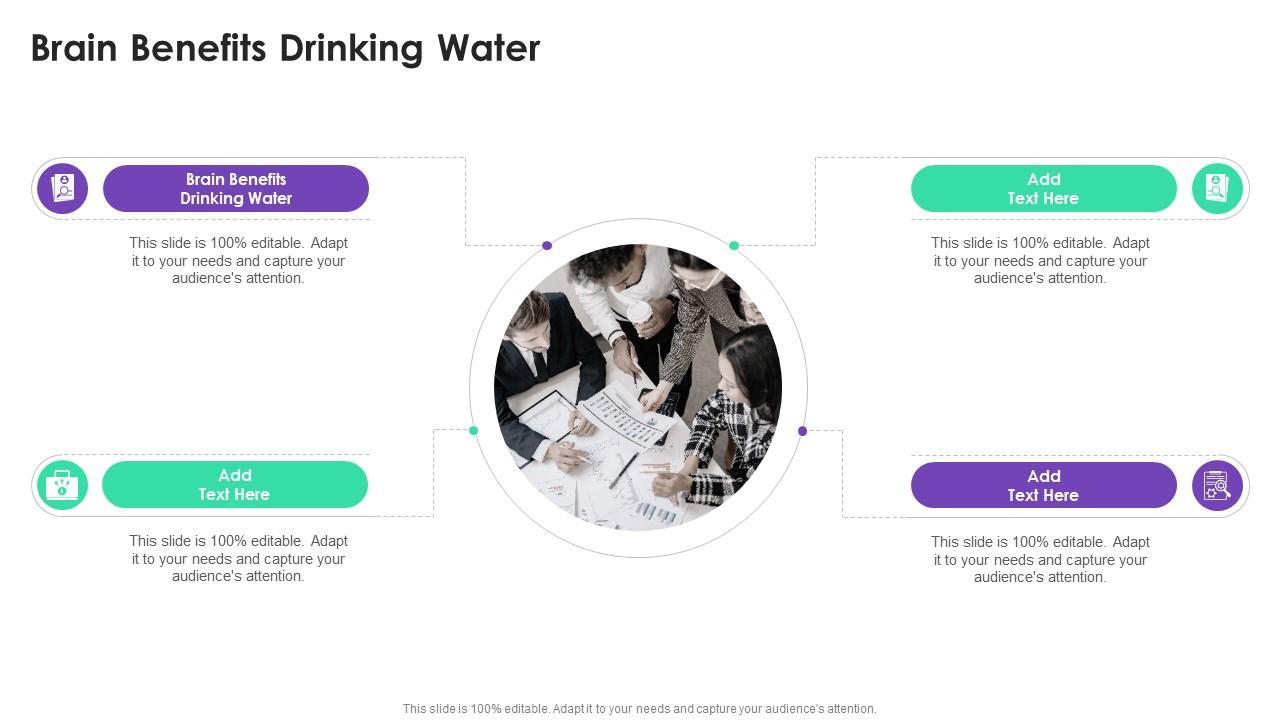Click description text under Brain Benefits pill
Viewport: 1280px width, 720px height.
pyautogui.click(x=238, y=260)
